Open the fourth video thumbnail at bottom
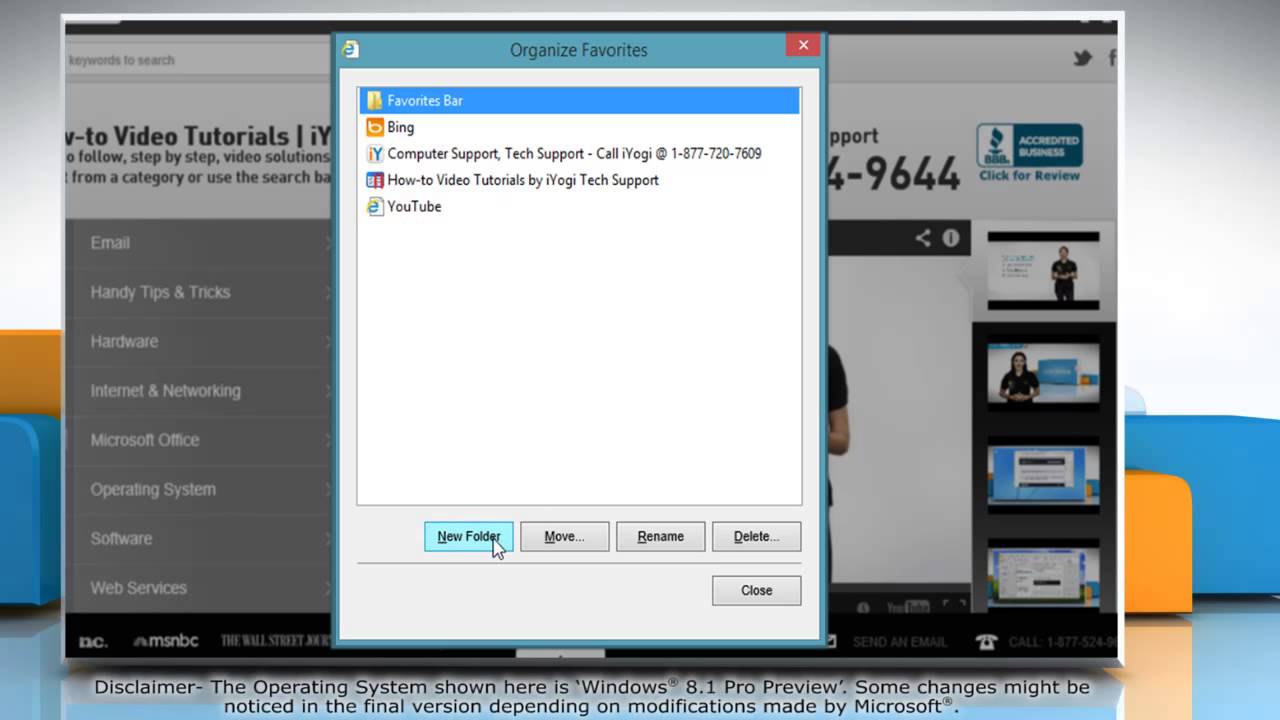 (x=1043, y=575)
